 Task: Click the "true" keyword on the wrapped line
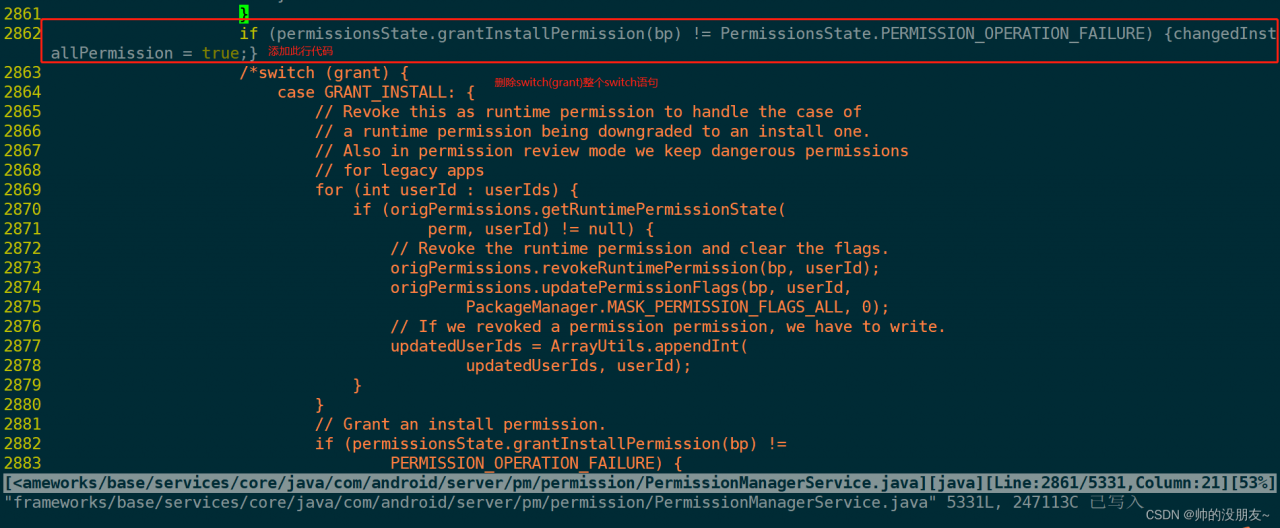point(220,53)
